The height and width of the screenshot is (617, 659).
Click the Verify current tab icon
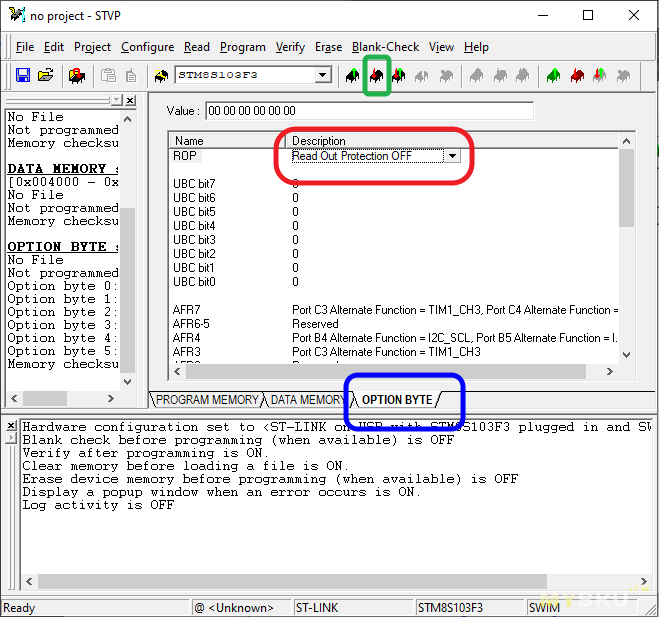pyautogui.click(x=399, y=75)
